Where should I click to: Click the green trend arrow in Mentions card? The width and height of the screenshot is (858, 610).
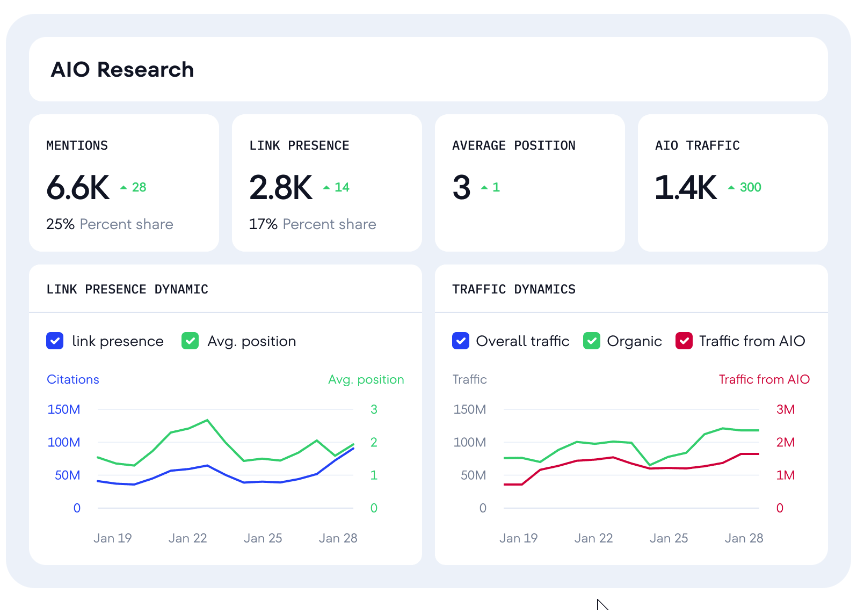(123, 187)
